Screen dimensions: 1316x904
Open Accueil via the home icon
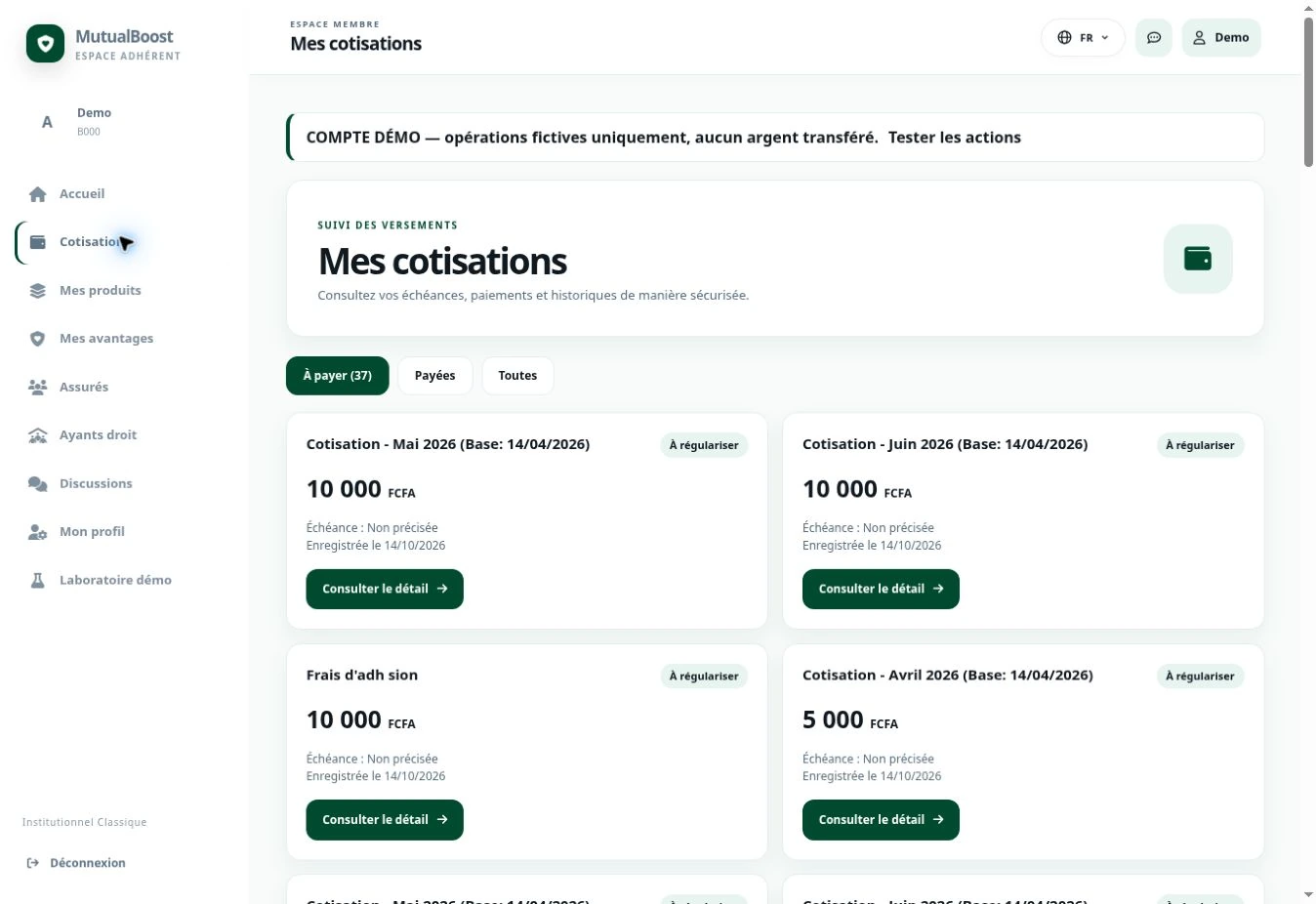point(38,194)
